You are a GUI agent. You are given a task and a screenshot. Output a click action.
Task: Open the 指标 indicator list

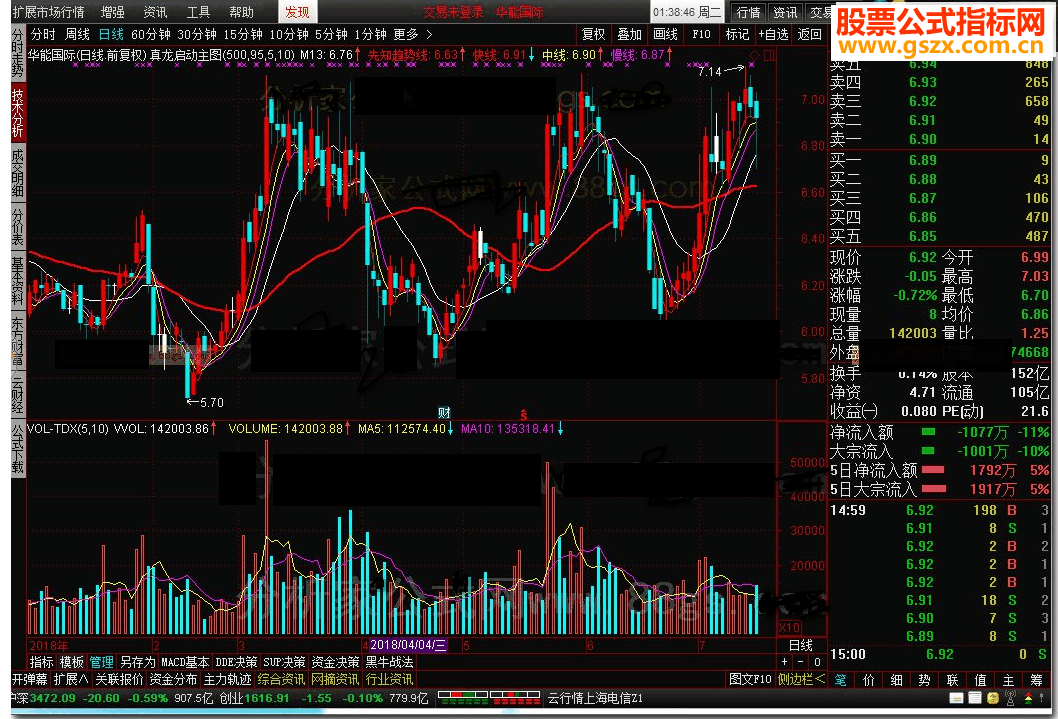(42, 662)
